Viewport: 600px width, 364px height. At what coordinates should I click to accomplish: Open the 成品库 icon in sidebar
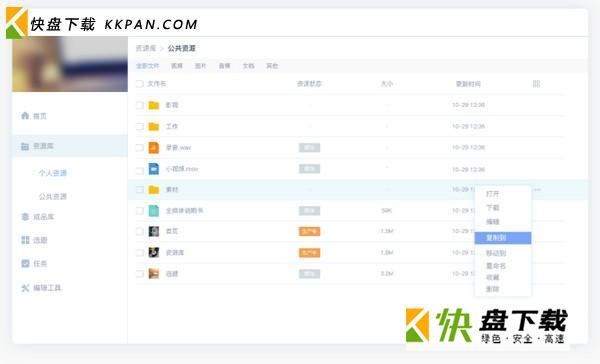25,217
